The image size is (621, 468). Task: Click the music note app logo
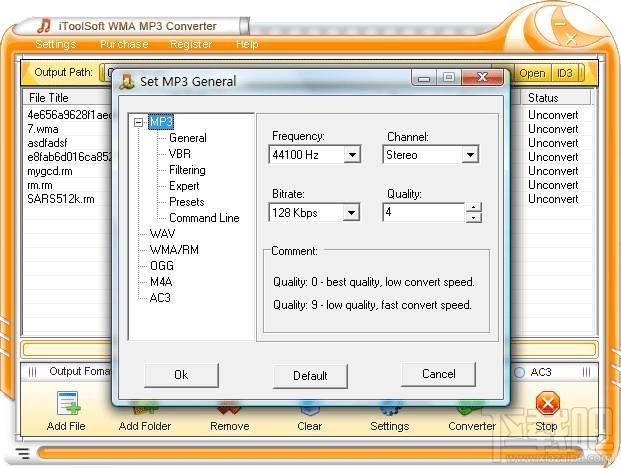click(x=44, y=26)
